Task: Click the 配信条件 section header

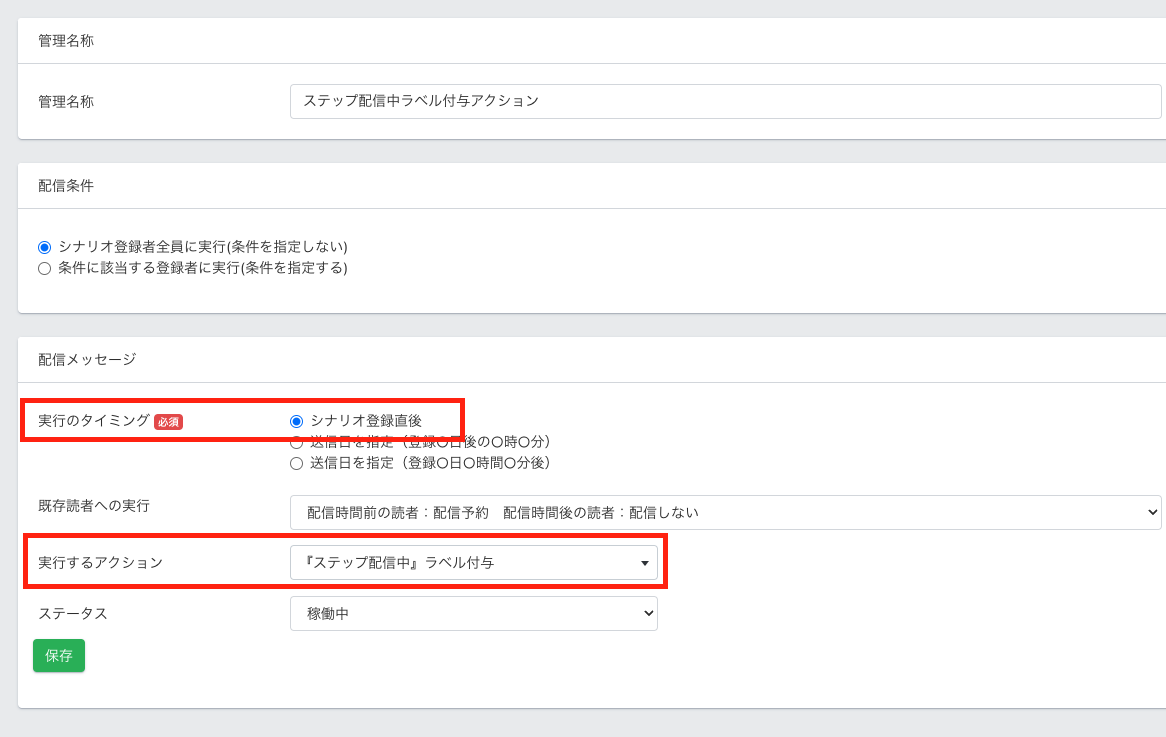Action: coord(66,186)
